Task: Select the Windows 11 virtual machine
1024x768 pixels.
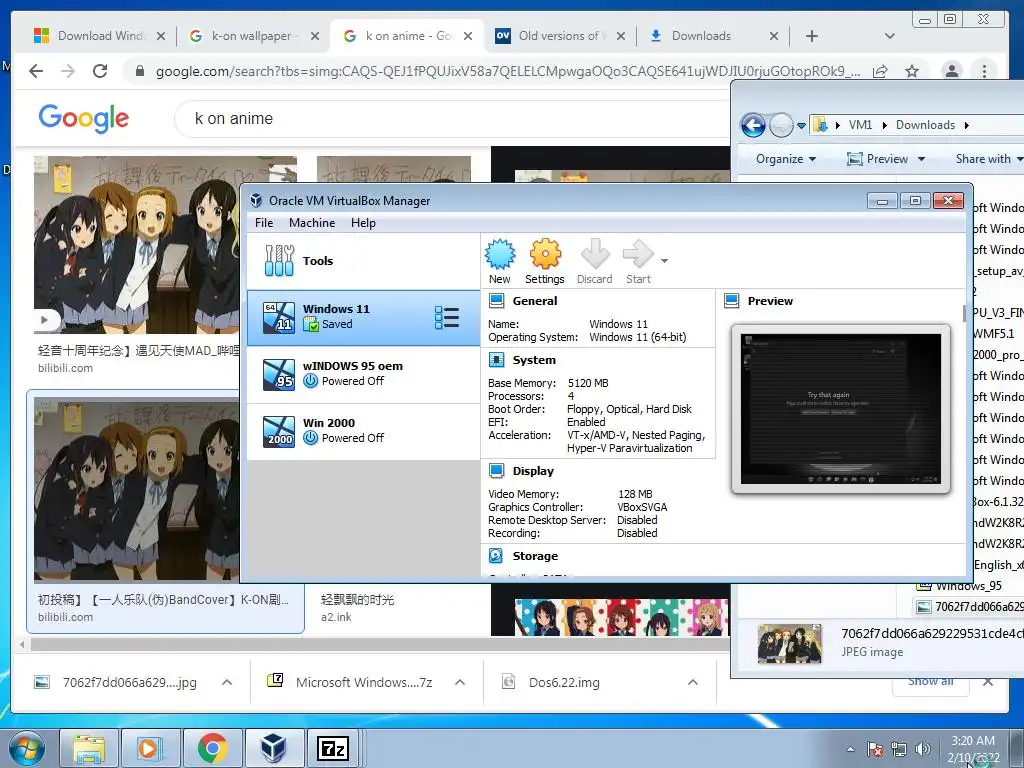Action: tap(363, 317)
